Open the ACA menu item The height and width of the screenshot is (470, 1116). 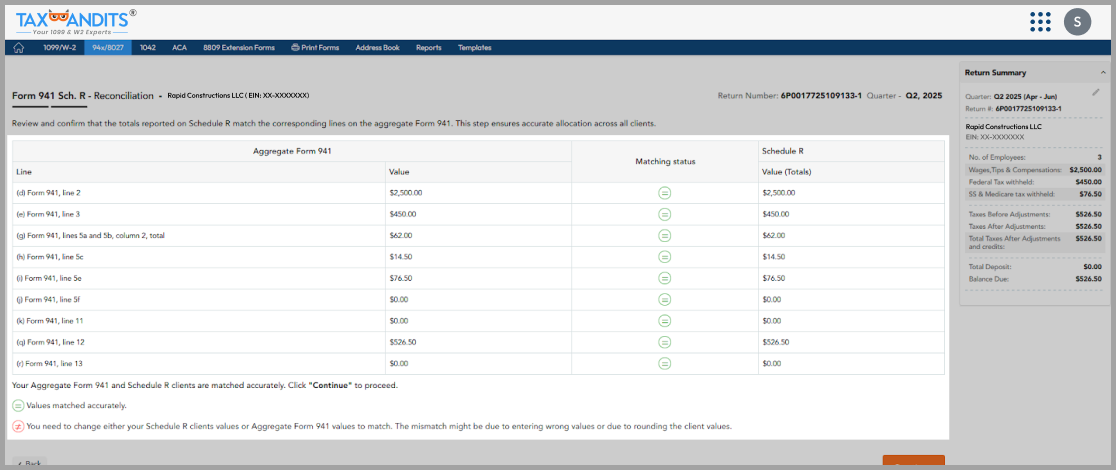point(179,47)
